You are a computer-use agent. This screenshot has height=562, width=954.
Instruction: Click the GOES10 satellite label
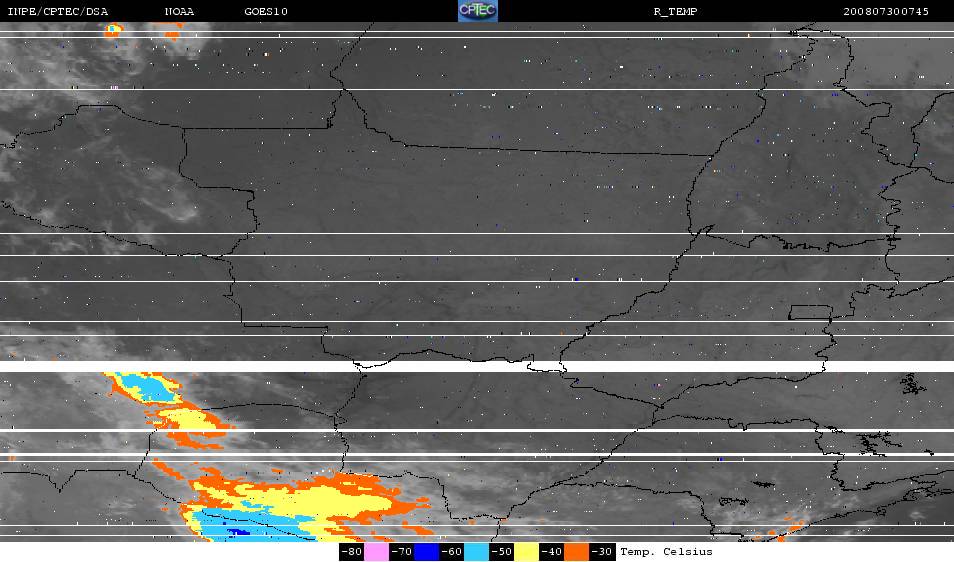tap(266, 12)
